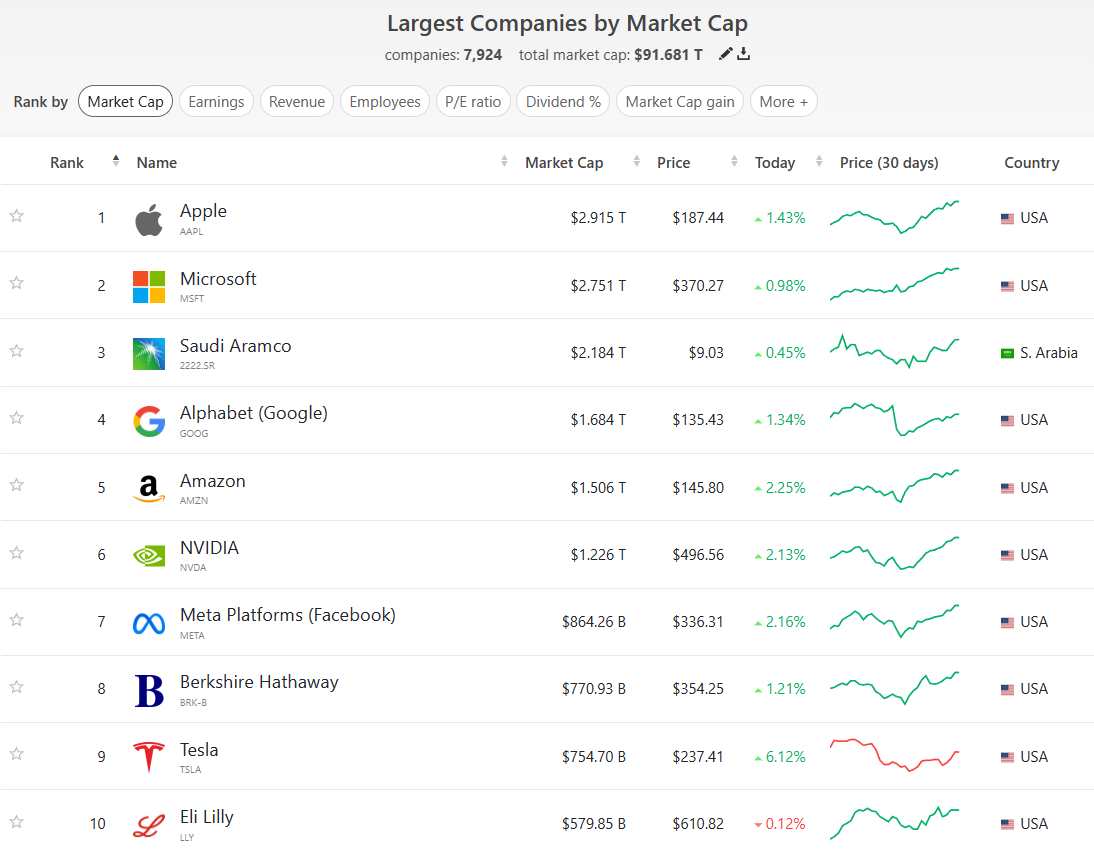This screenshot has width=1094, height=851.
Task: Toggle favorite star for Amazon
Action: [16, 485]
